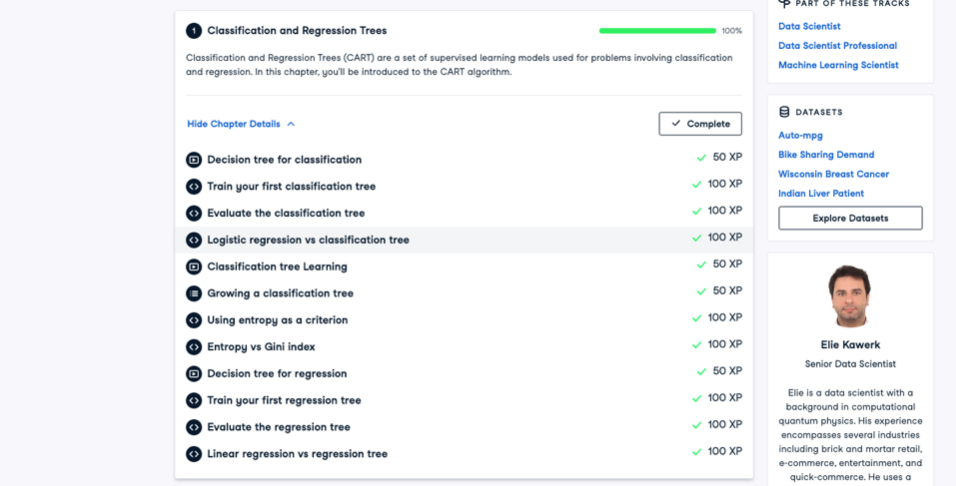The image size is (956, 486).
Task: Click the Datasets database icon
Action: pos(785,112)
